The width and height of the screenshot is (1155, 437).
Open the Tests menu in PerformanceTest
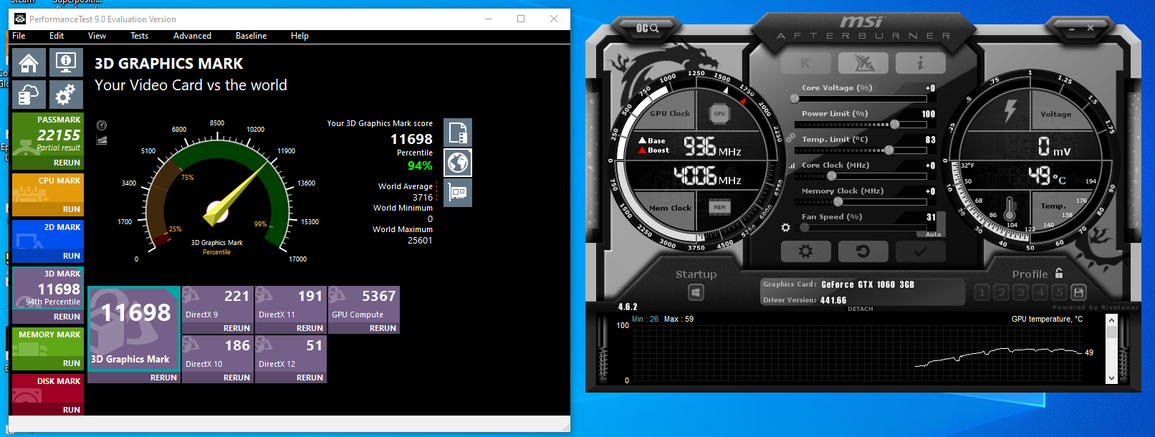click(139, 35)
